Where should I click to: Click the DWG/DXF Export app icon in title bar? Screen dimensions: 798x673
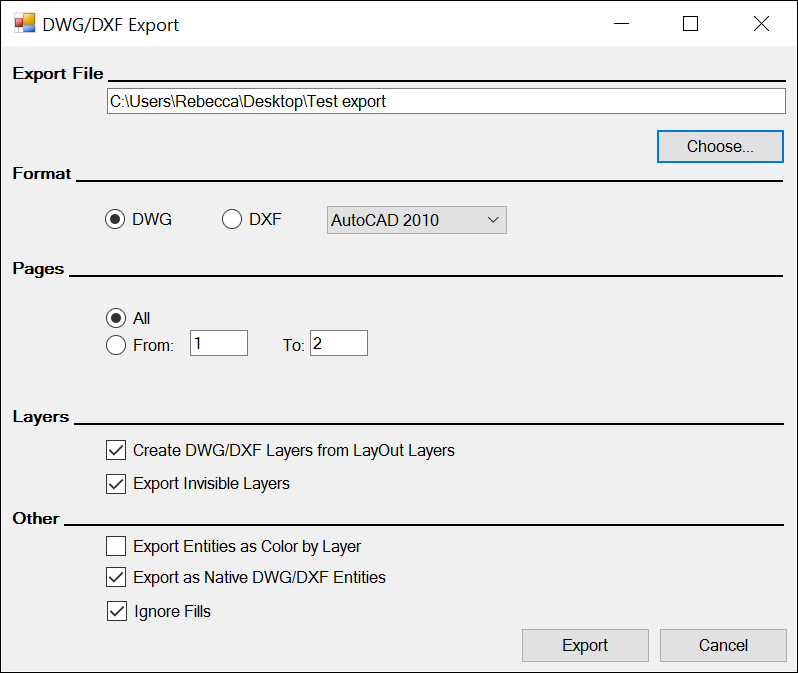tap(24, 24)
